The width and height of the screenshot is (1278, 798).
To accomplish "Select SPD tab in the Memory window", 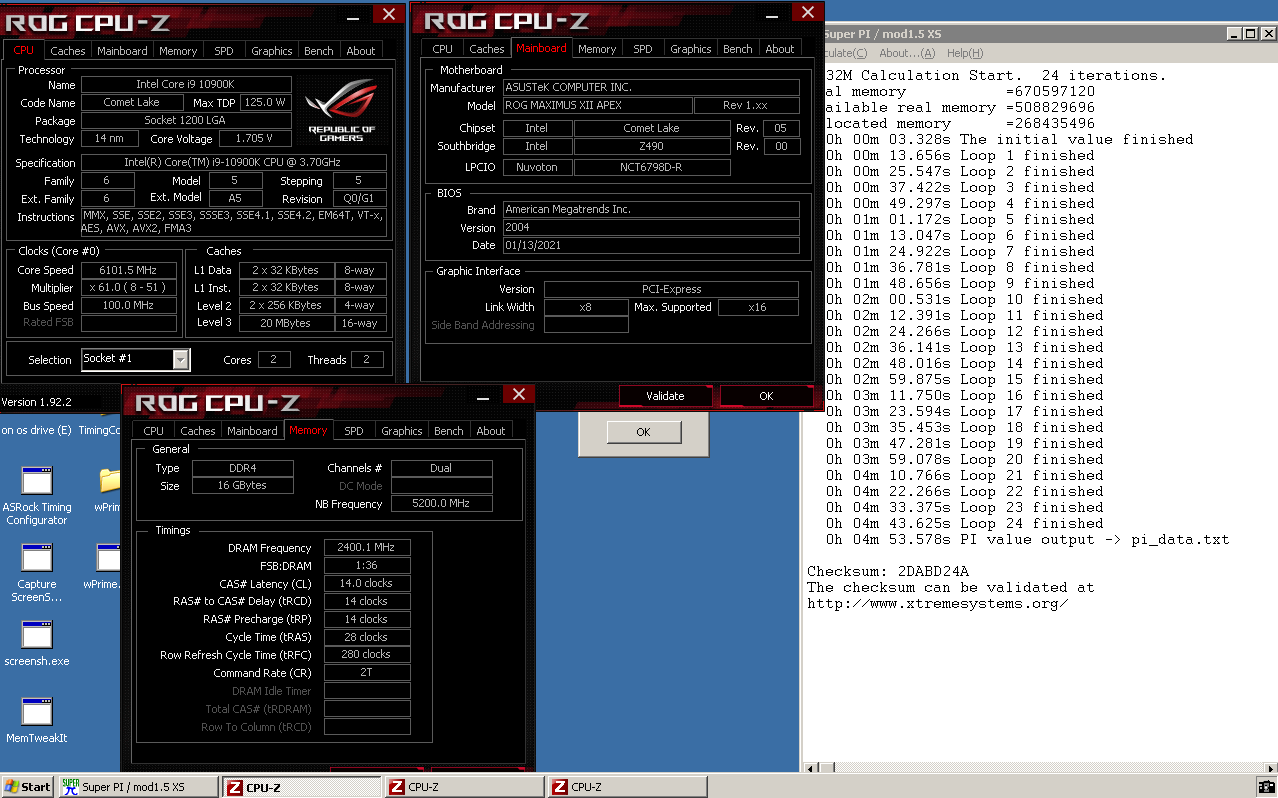I will 354,431.
